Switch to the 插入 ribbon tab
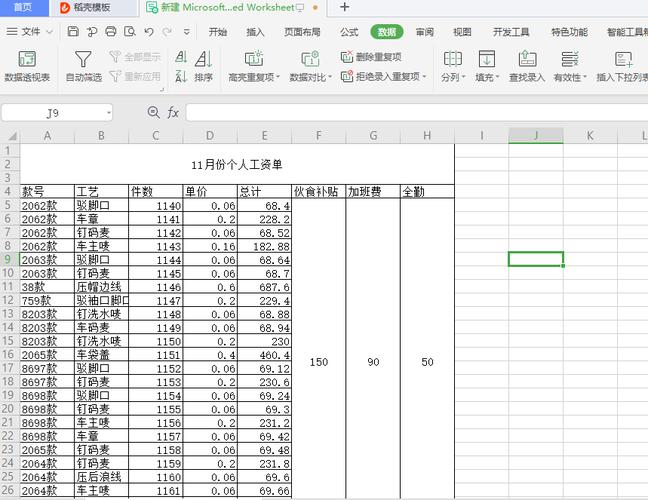This screenshot has width=648, height=500. click(x=255, y=32)
